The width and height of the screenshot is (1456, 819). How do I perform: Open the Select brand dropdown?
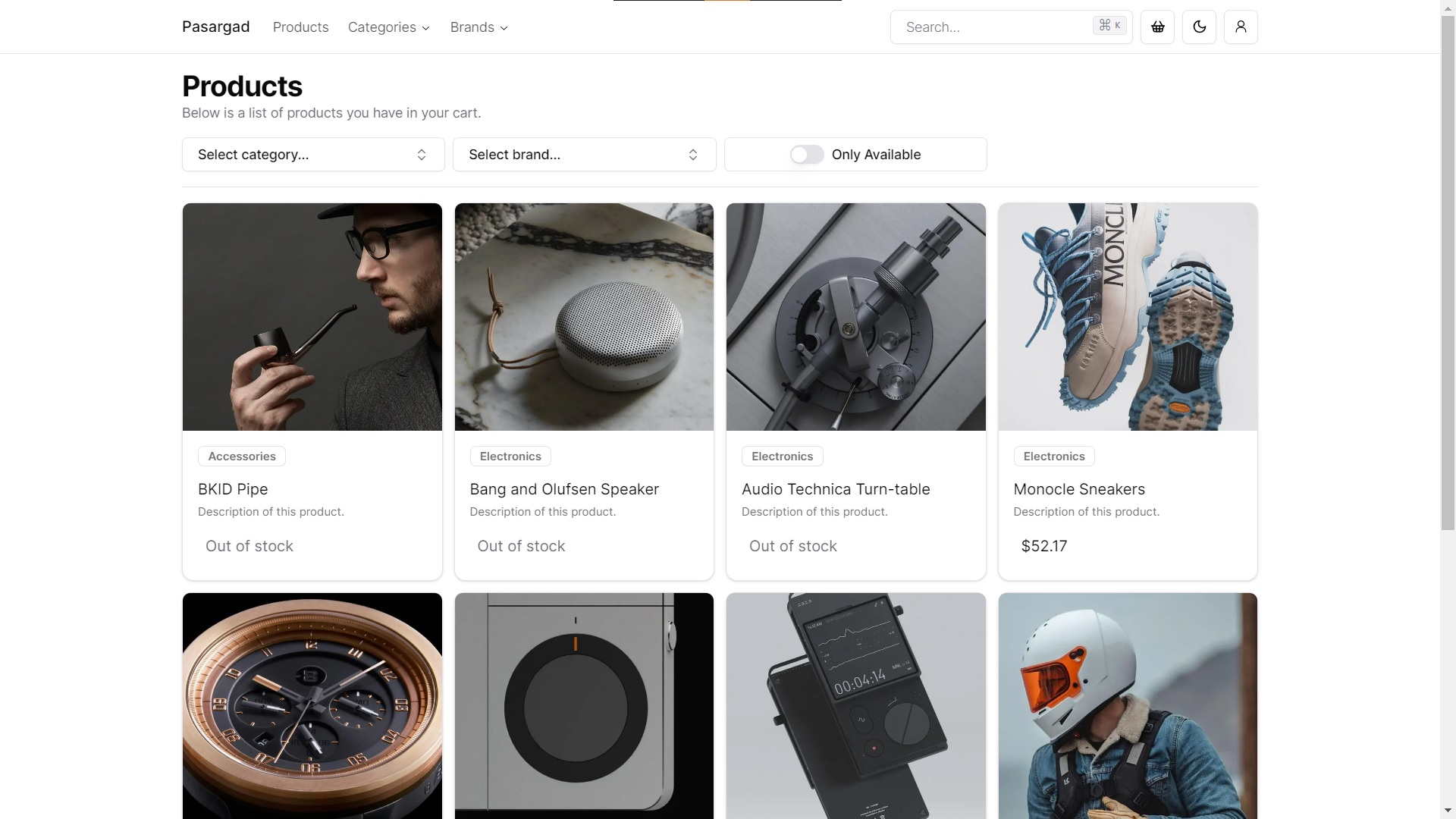[584, 155]
